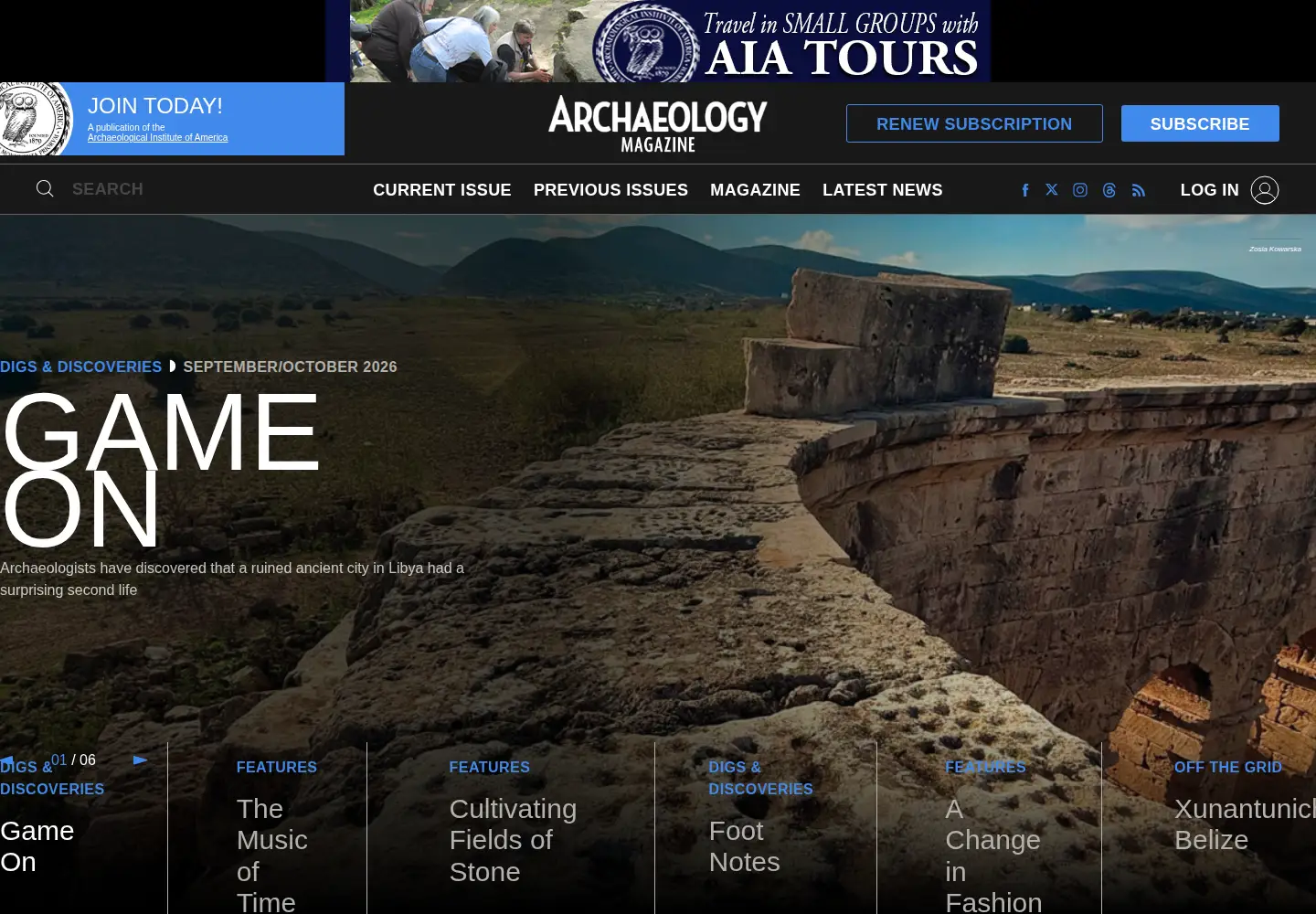Screen dimensions: 1316x914
Task: Click the AIA owl seal logo
Action: coord(35,119)
